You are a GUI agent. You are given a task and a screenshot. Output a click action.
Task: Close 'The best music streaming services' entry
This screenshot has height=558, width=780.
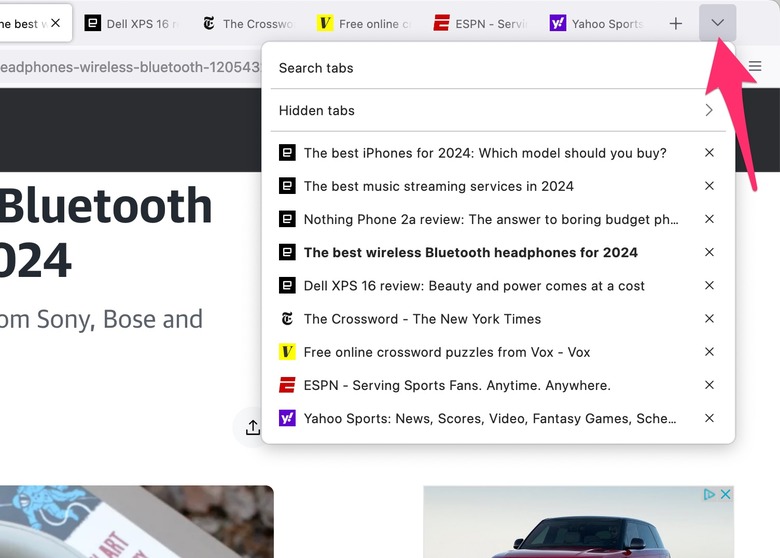click(710, 186)
